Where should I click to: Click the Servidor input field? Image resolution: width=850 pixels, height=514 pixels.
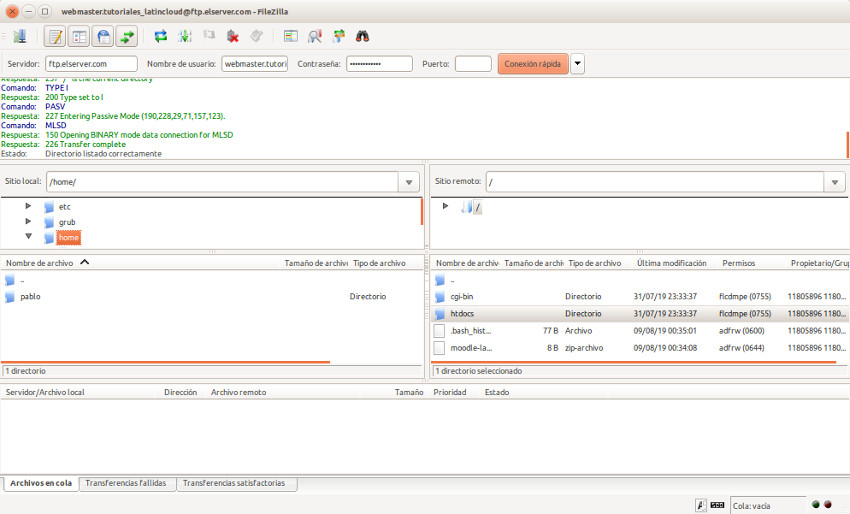pos(91,64)
